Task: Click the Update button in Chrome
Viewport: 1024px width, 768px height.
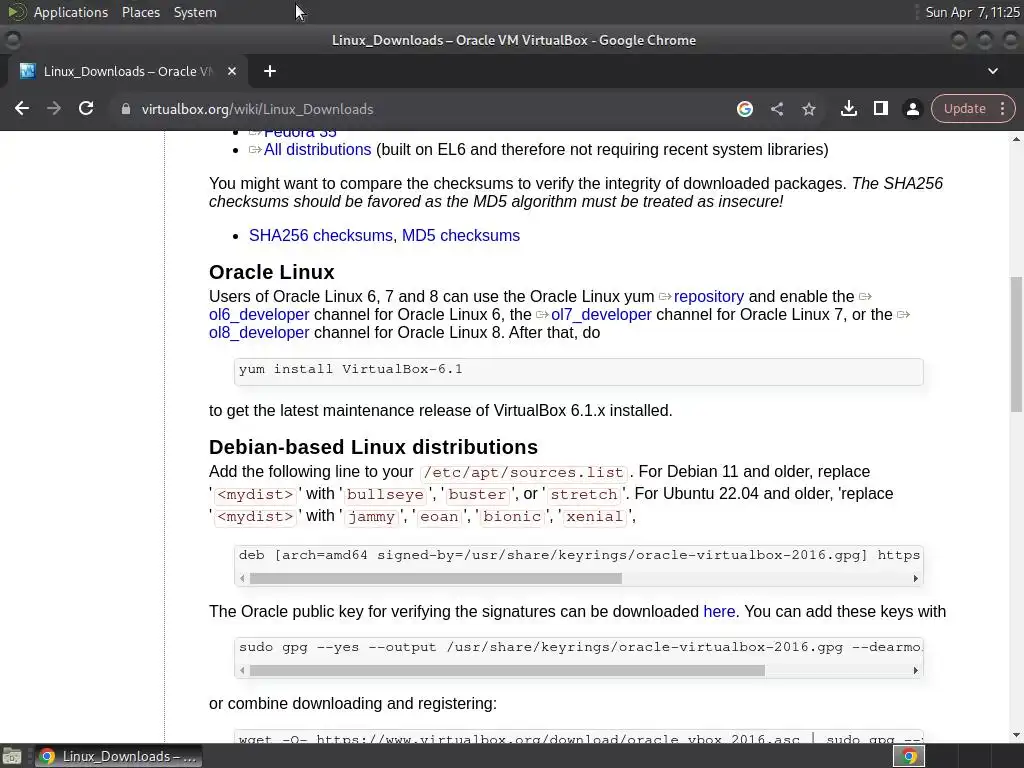Action: click(x=964, y=108)
